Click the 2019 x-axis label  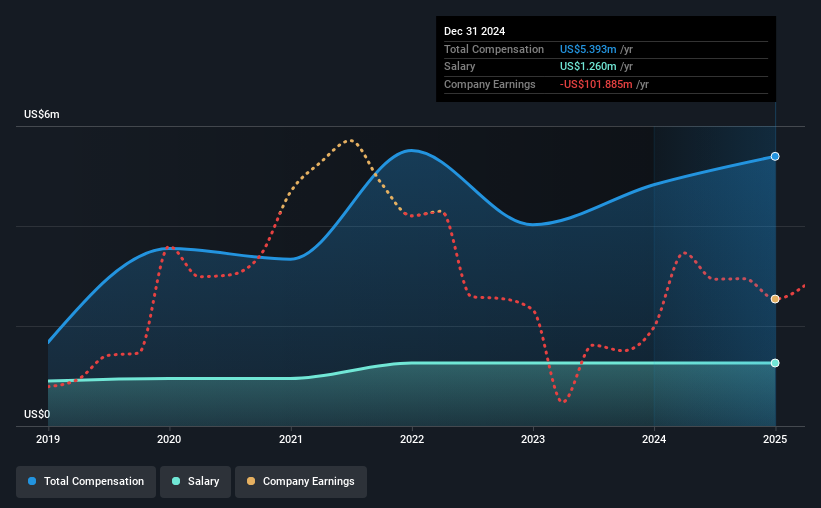pyautogui.click(x=48, y=439)
